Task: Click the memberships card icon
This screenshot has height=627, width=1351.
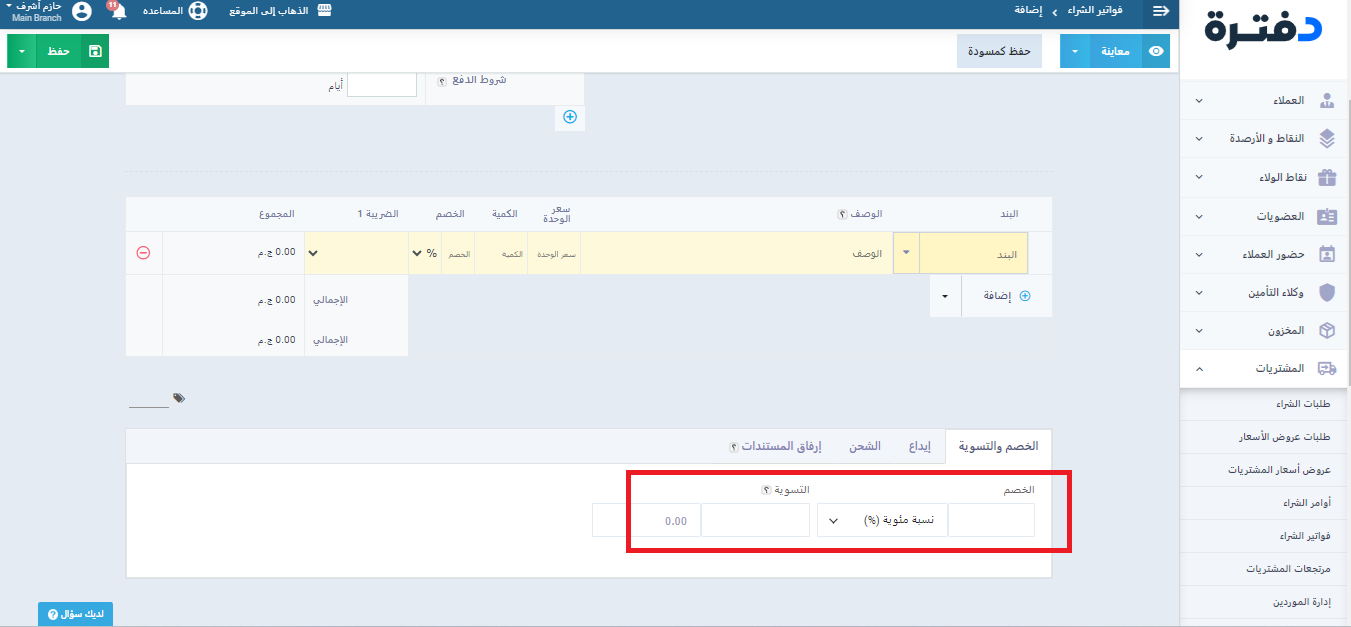Action: coord(1327,216)
